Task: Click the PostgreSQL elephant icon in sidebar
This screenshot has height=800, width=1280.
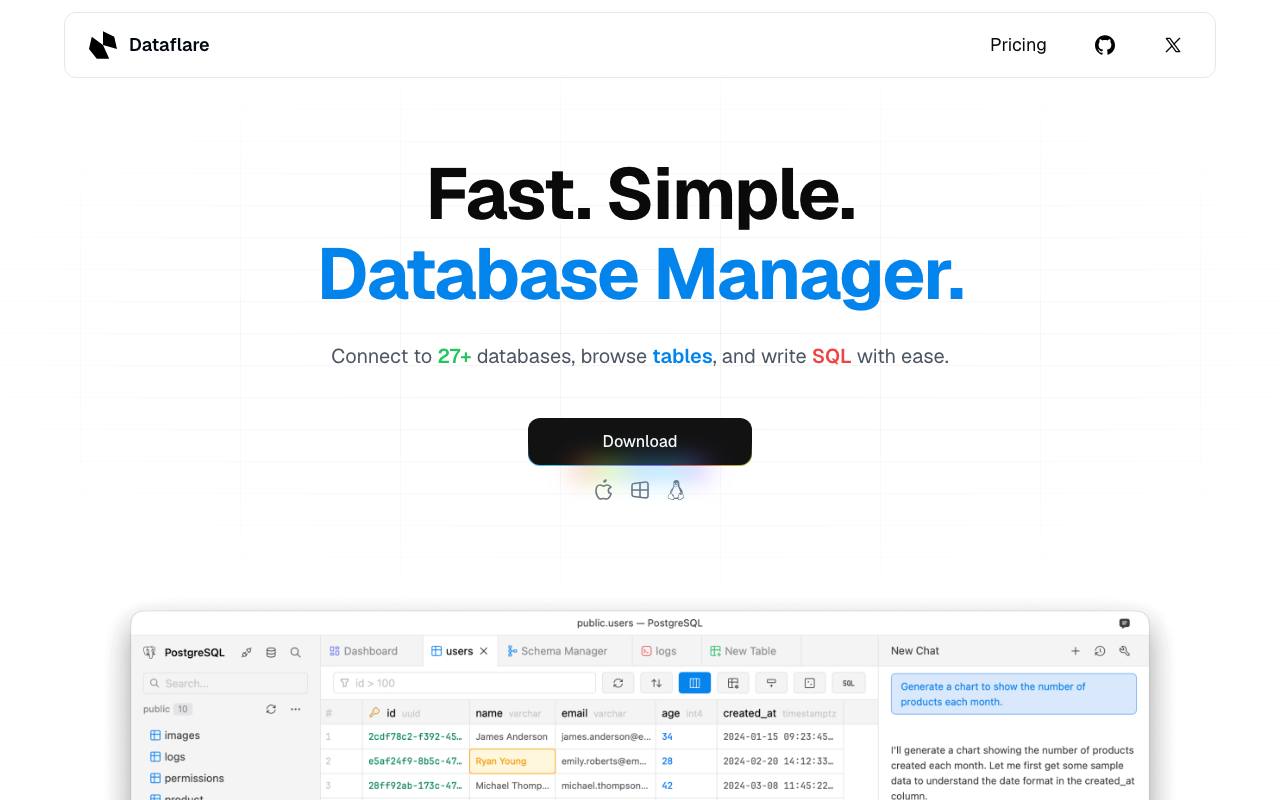Action: pyautogui.click(x=150, y=652)
